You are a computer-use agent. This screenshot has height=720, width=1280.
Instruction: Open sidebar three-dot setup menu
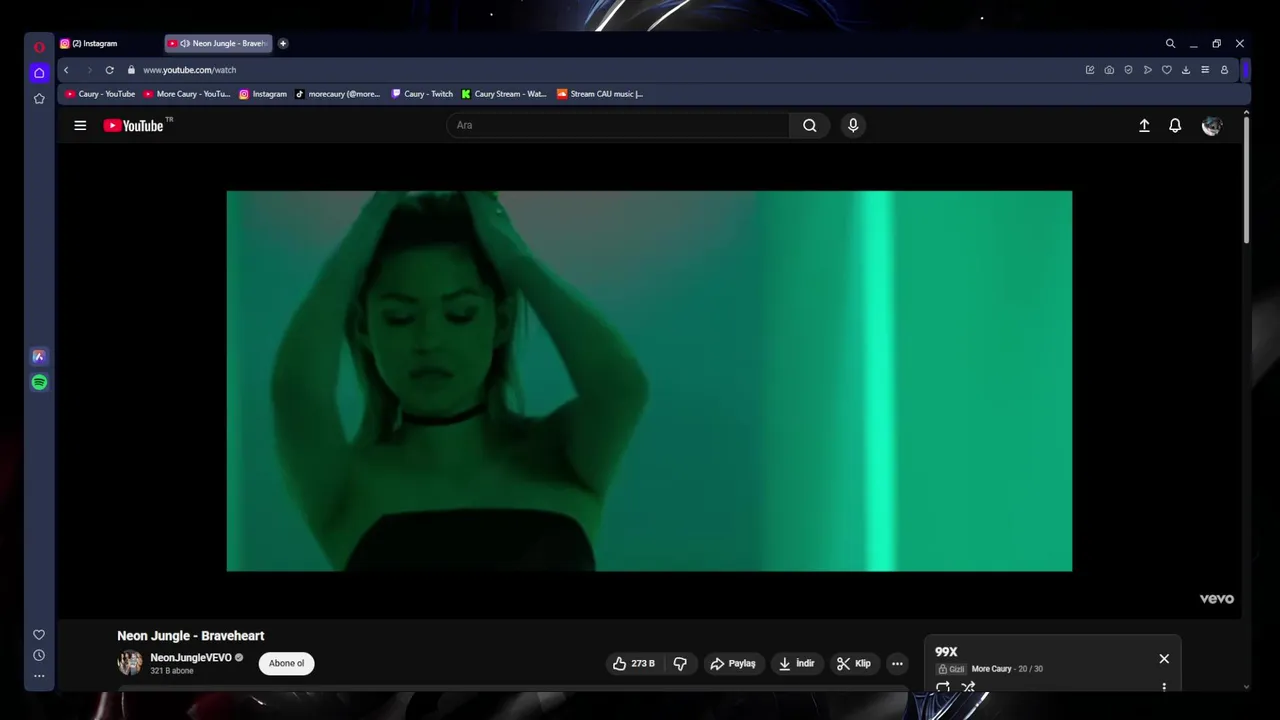(39, 676)
